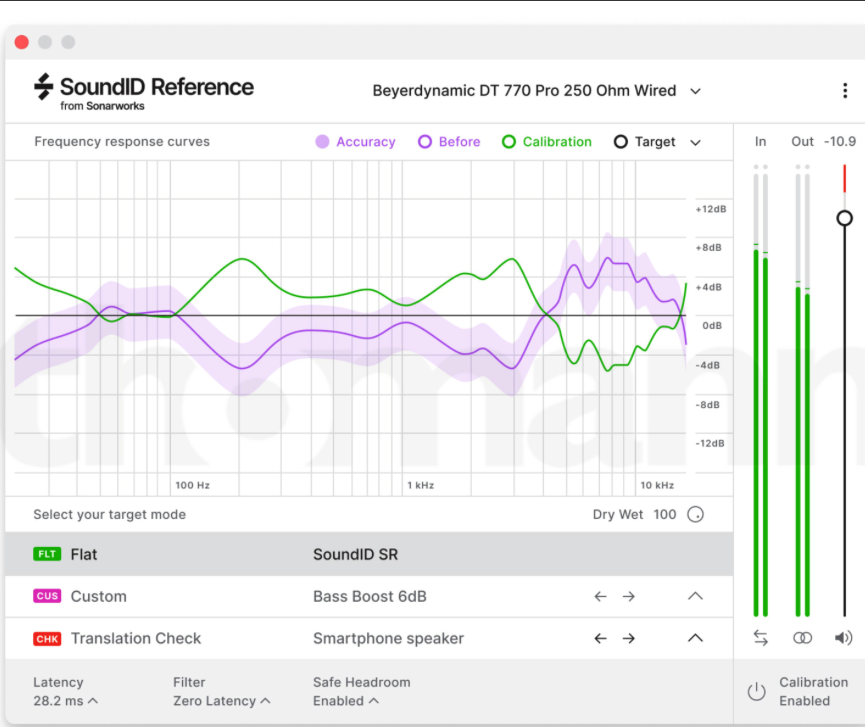Collapse the Custom mode chevron

coord(695,596)
